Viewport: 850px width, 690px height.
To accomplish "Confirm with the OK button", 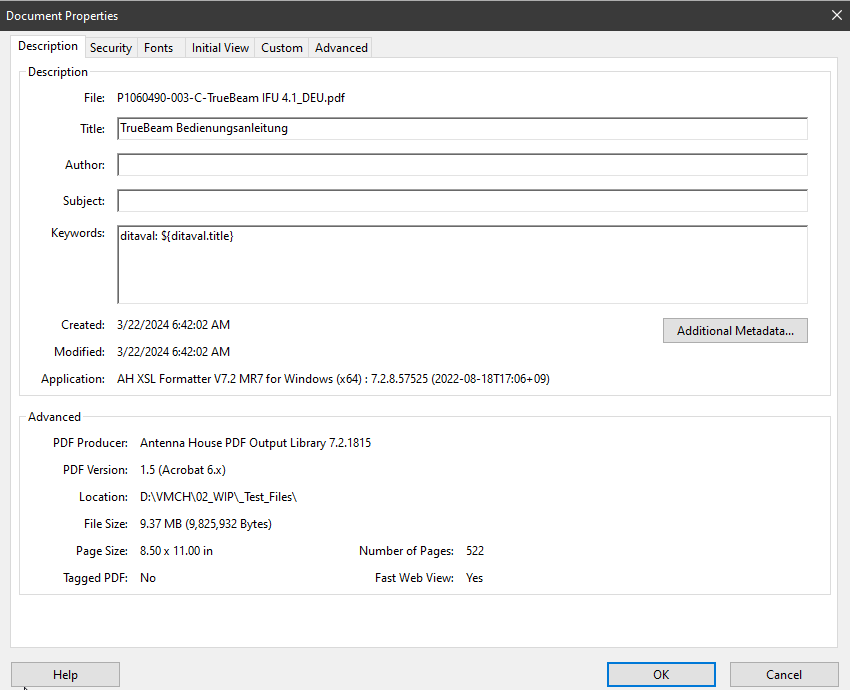I will click(x=661, y=675).
